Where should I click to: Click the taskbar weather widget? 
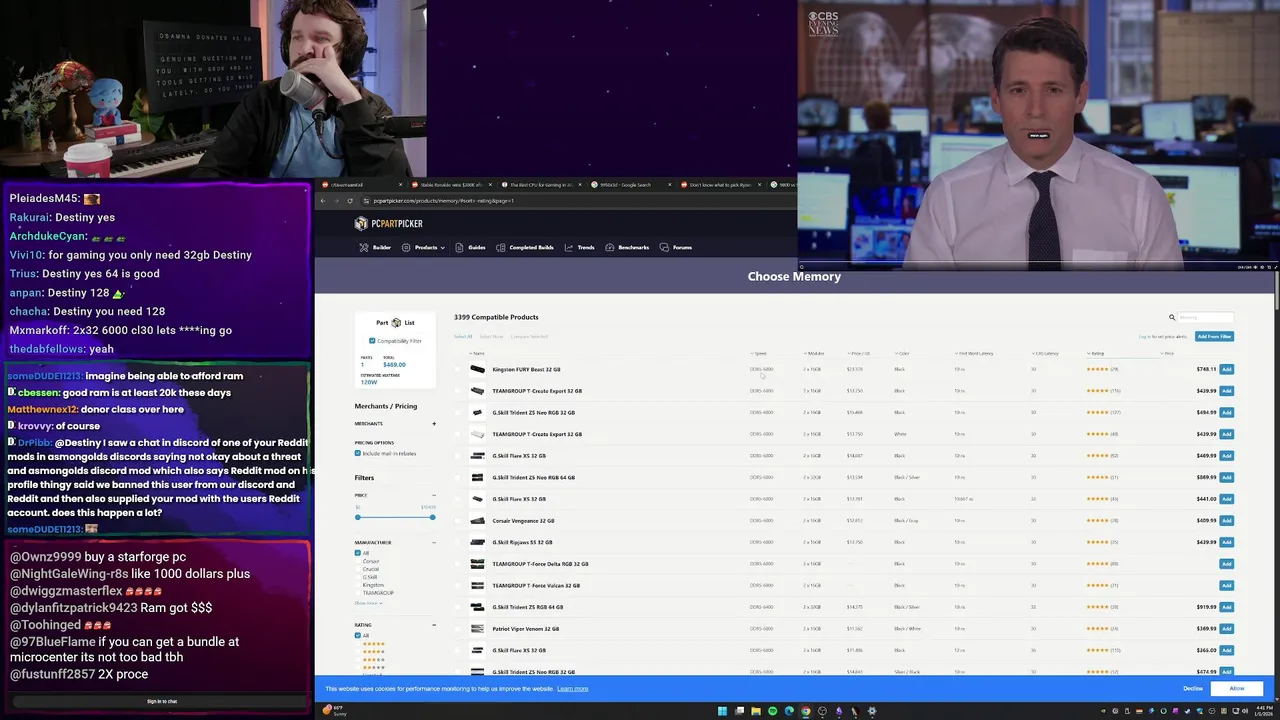click(x=335, y=711)
